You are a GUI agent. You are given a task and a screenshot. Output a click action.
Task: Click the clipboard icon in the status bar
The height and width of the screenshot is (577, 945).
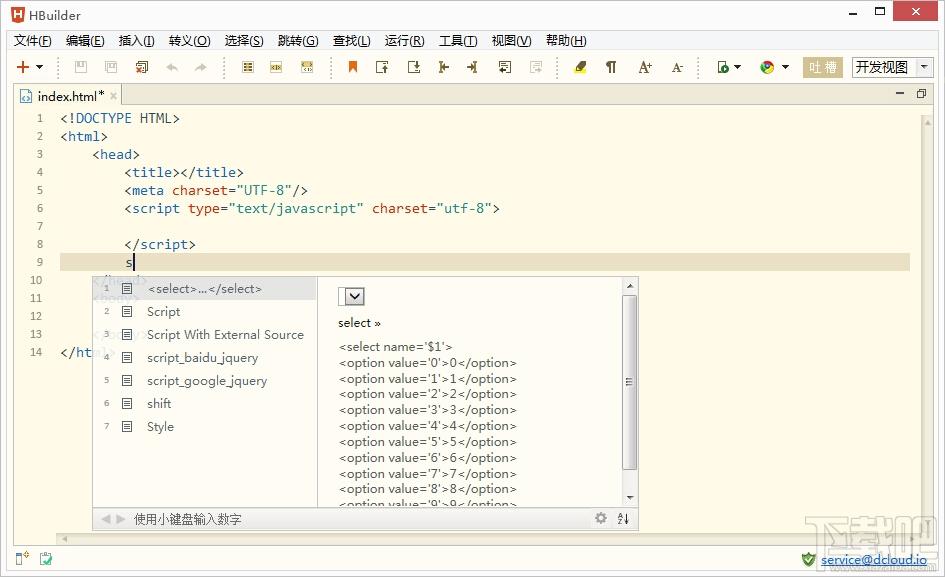click(x=46, y=559)
